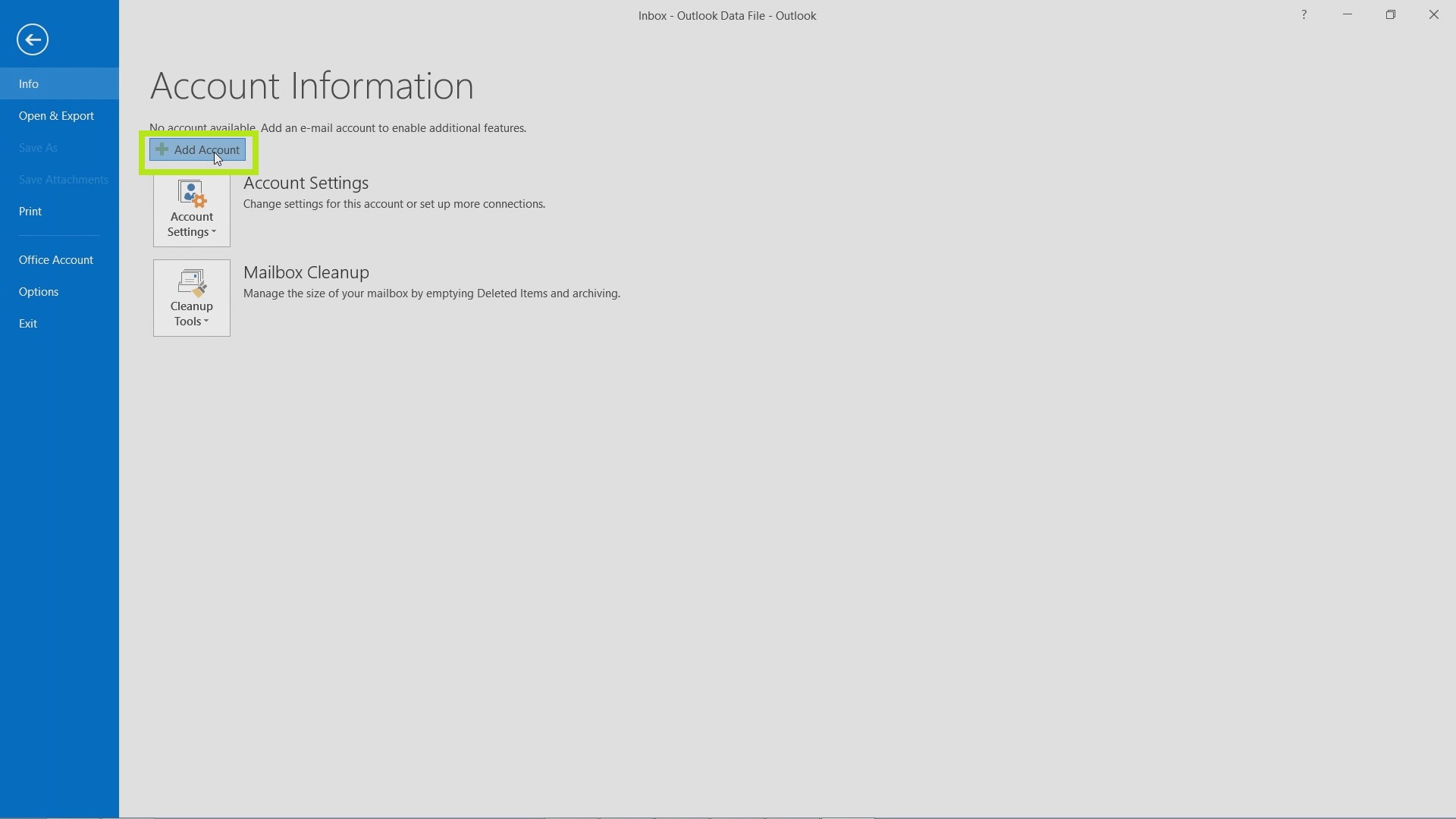Click the help question mark icon
Image resolution: width=1456 pixels, height=819 pixels.
pos(1305,15)
